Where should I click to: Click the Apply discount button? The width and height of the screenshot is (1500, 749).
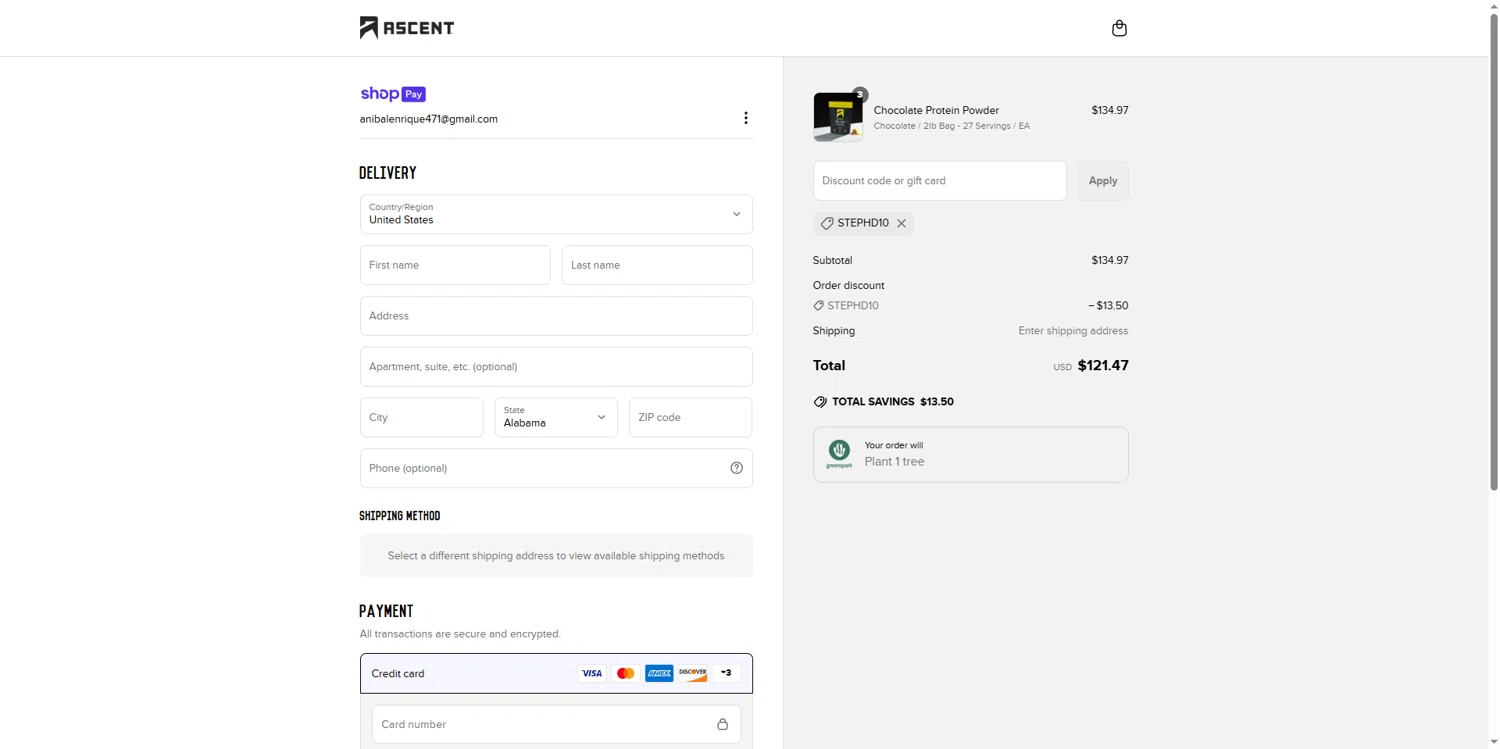(x=1103, y=181)
